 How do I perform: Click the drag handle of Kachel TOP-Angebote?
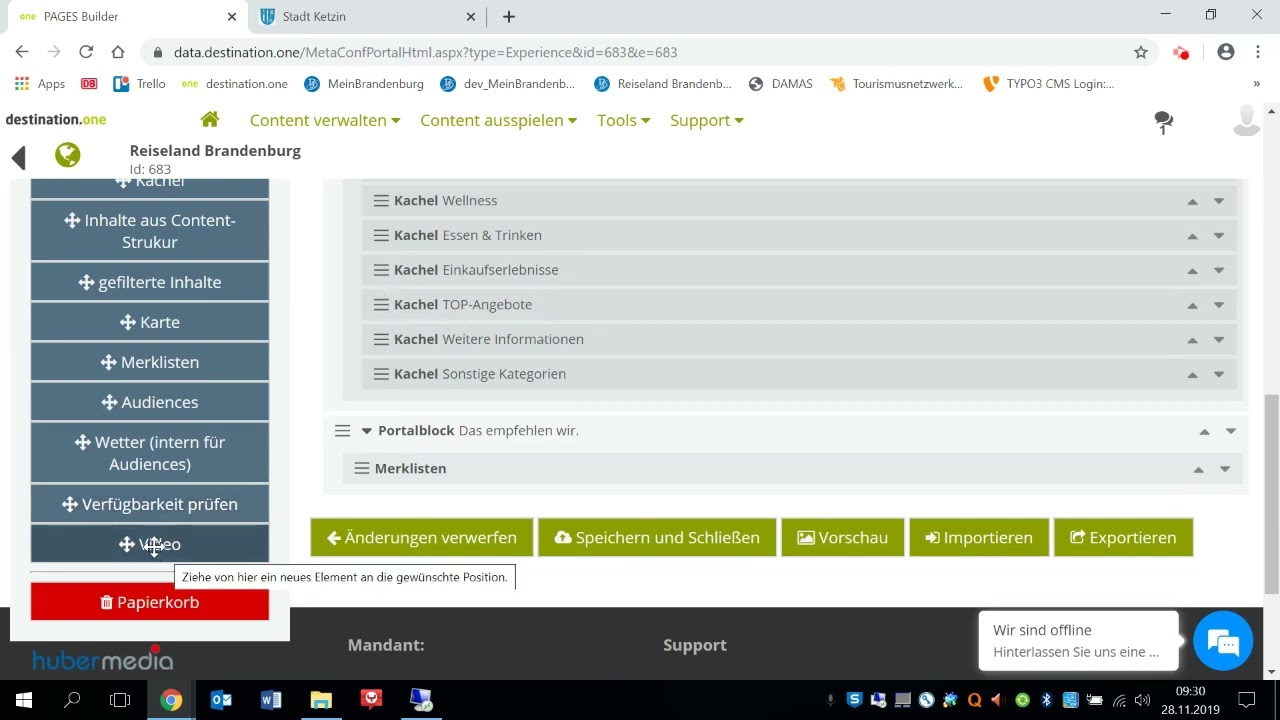381,305
